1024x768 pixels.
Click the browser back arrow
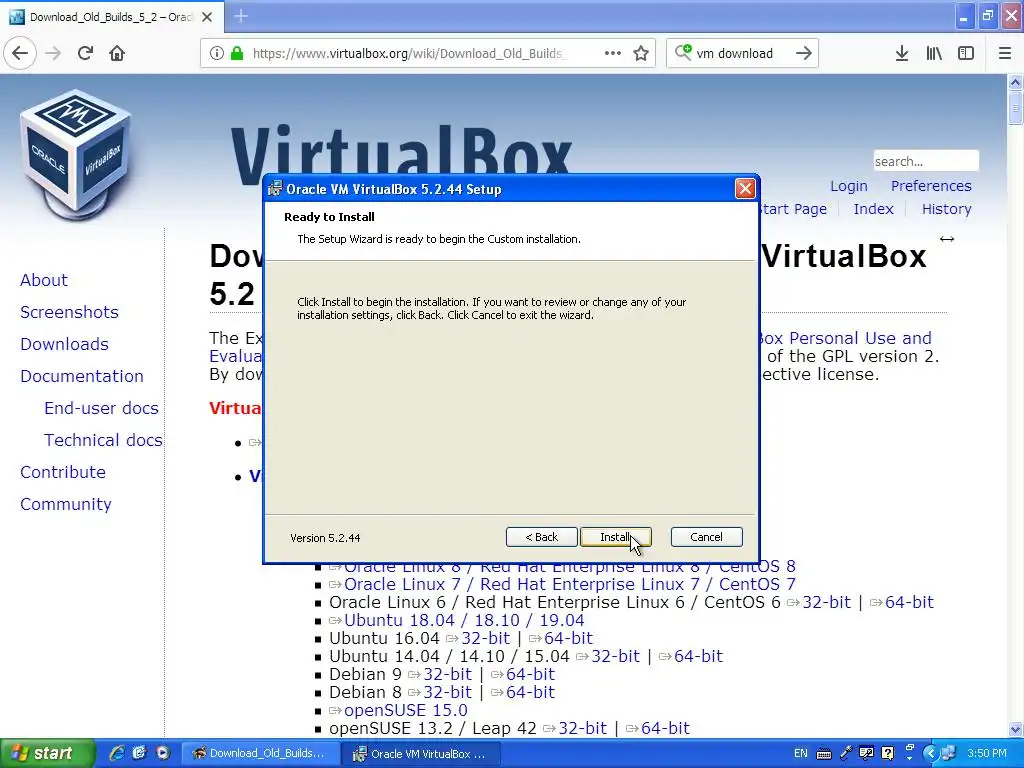point(20,53)
